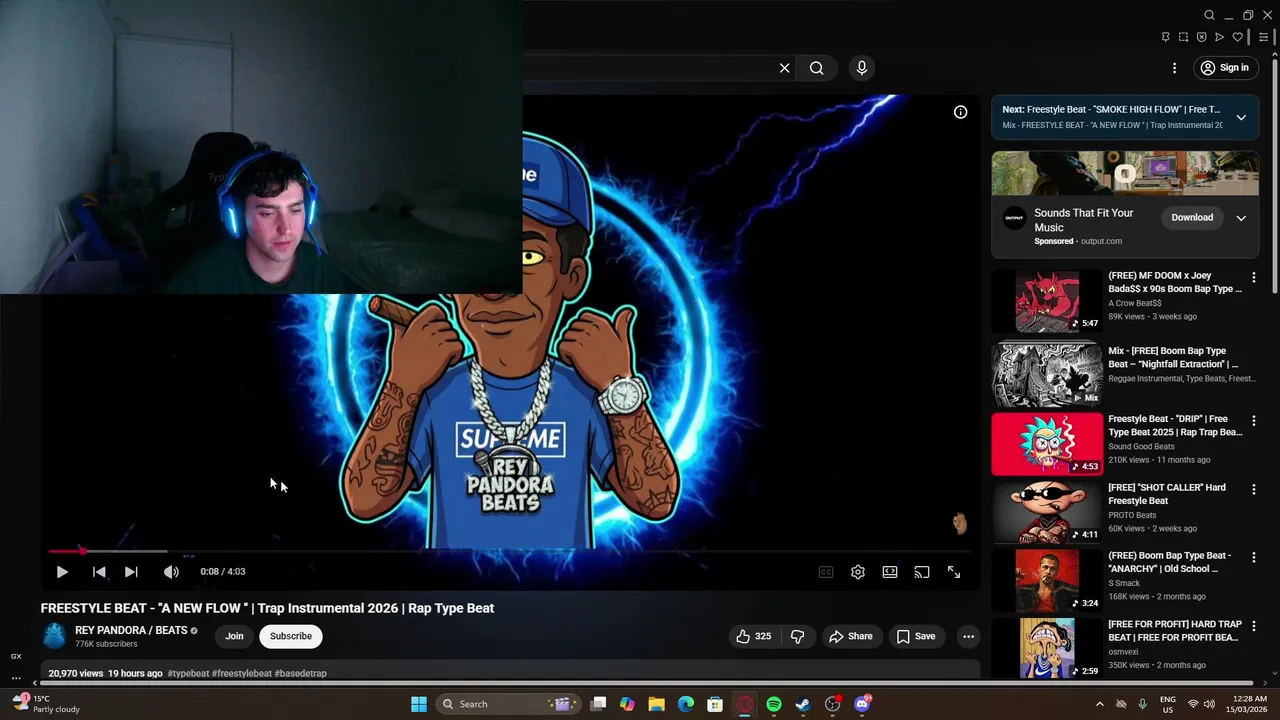Click the Opera pin icon

click(x=1165, y=37)
